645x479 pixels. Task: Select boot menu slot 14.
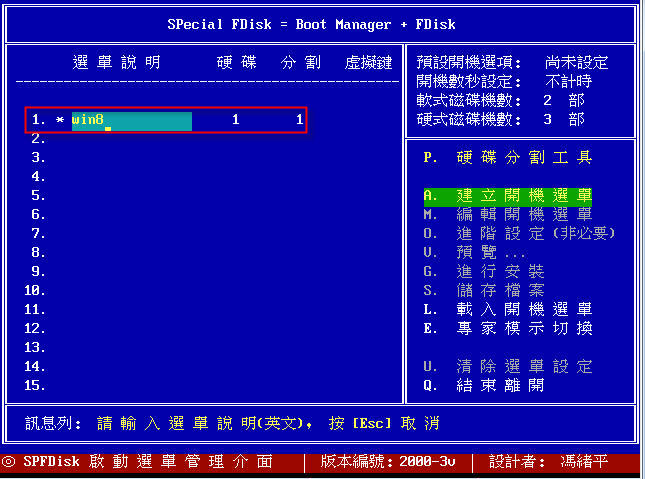(35, 366)
